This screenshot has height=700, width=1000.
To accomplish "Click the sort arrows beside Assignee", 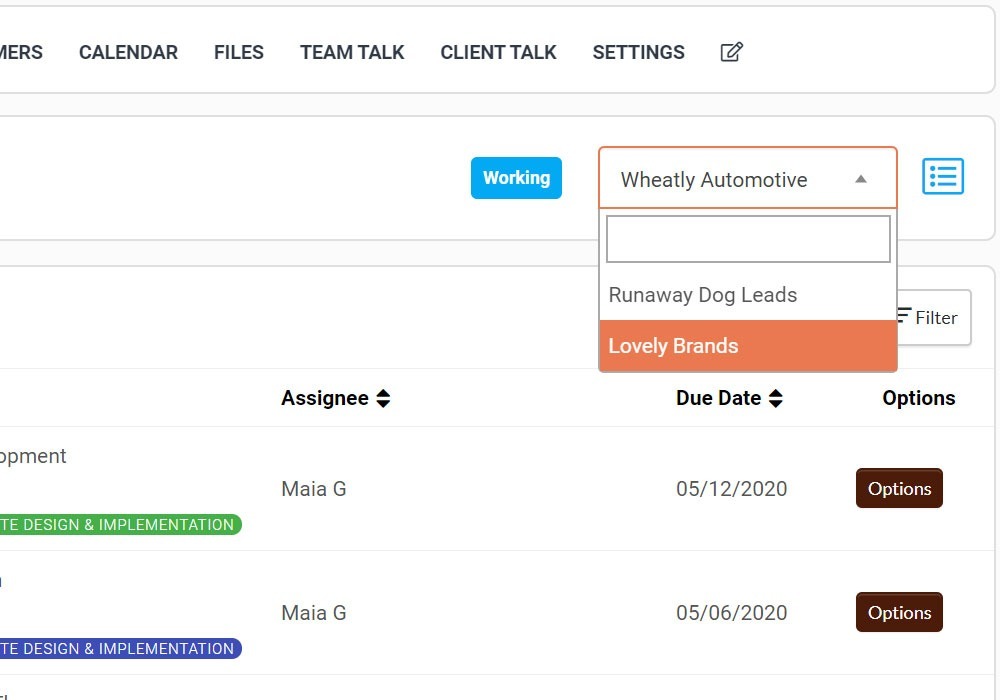I will point(383,398).
